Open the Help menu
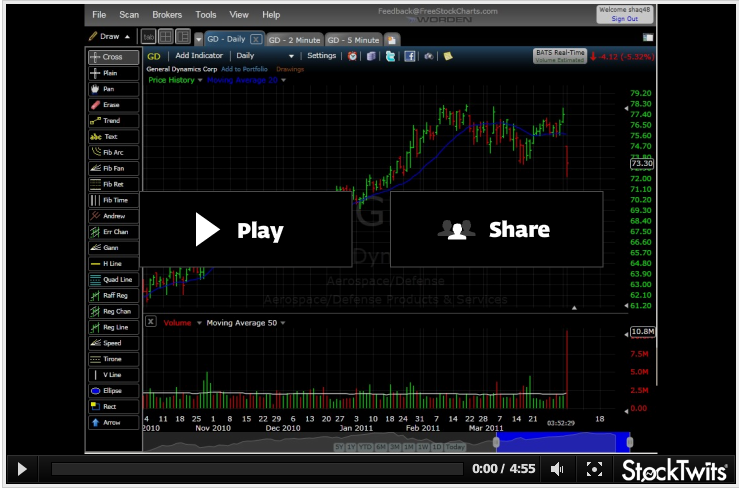The height and width of the screenshot is (488, 739). [x=271, y=15]
